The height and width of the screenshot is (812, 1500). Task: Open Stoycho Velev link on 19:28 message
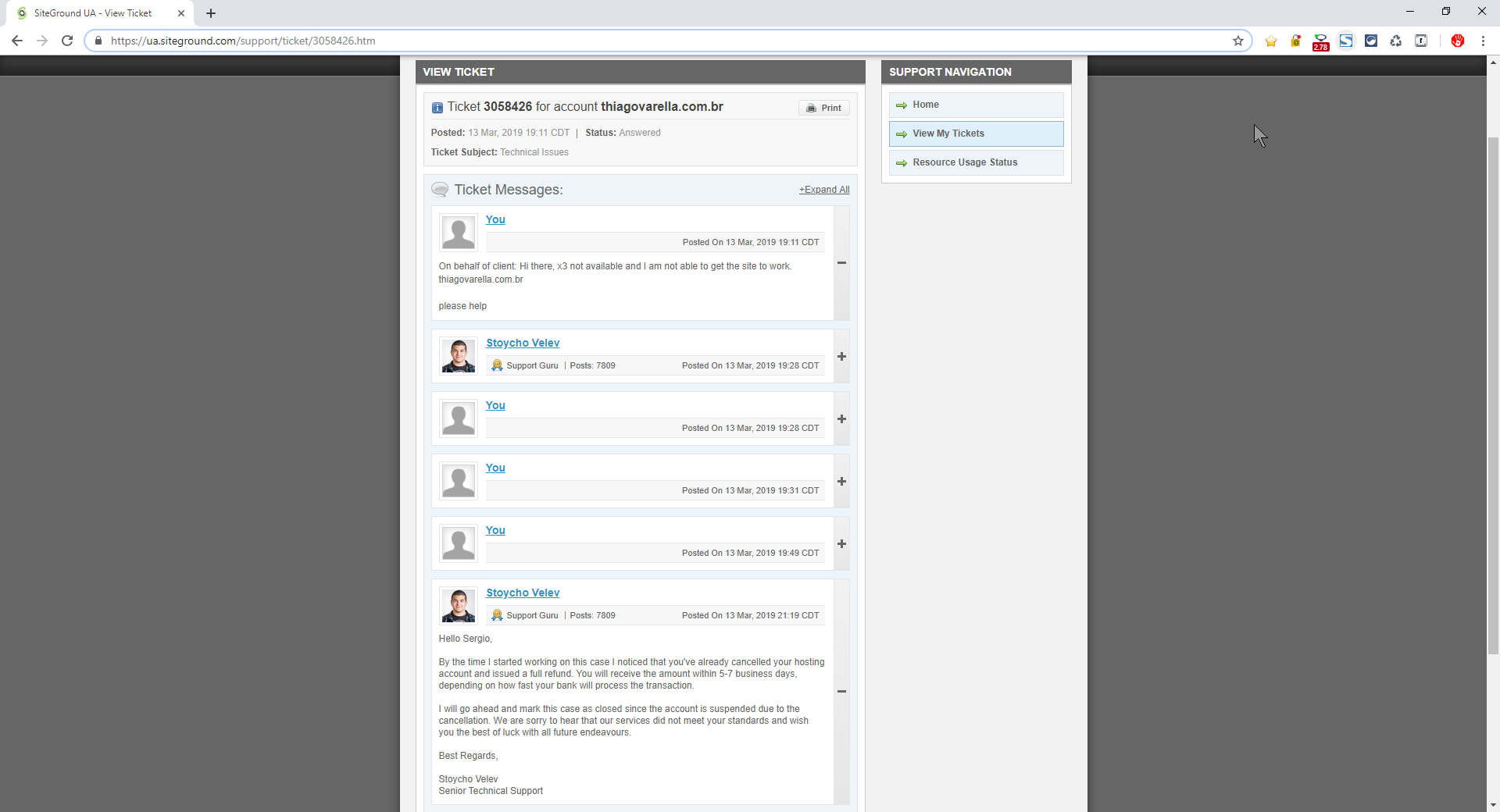tap(523, 343)
